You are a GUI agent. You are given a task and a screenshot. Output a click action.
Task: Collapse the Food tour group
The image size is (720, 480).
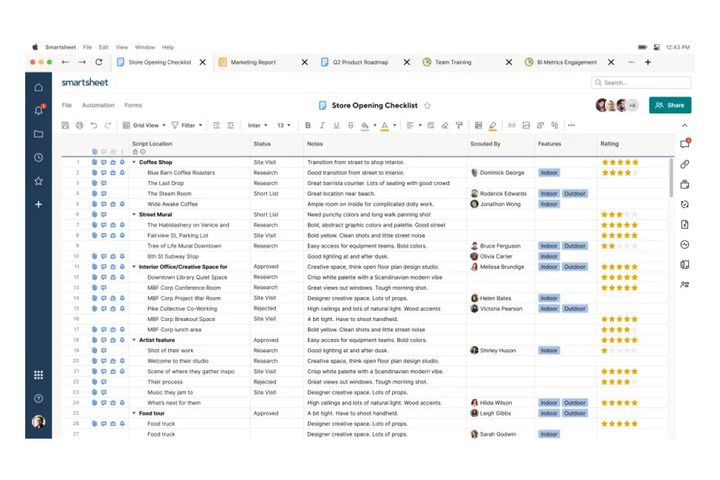[x=134, y=413]
